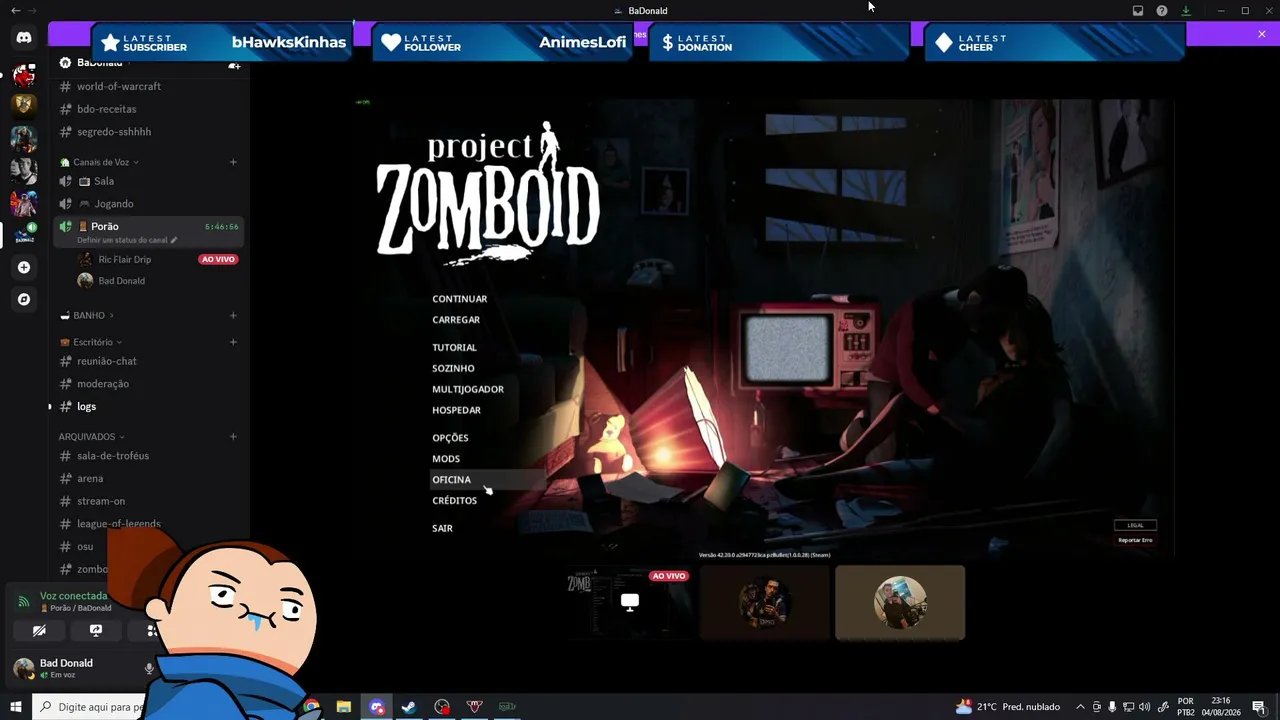This screenshot has width=1280, height=720.
Task: Click the AO VIVO stream preview thumbnail
Action: (x=629, y=602)
